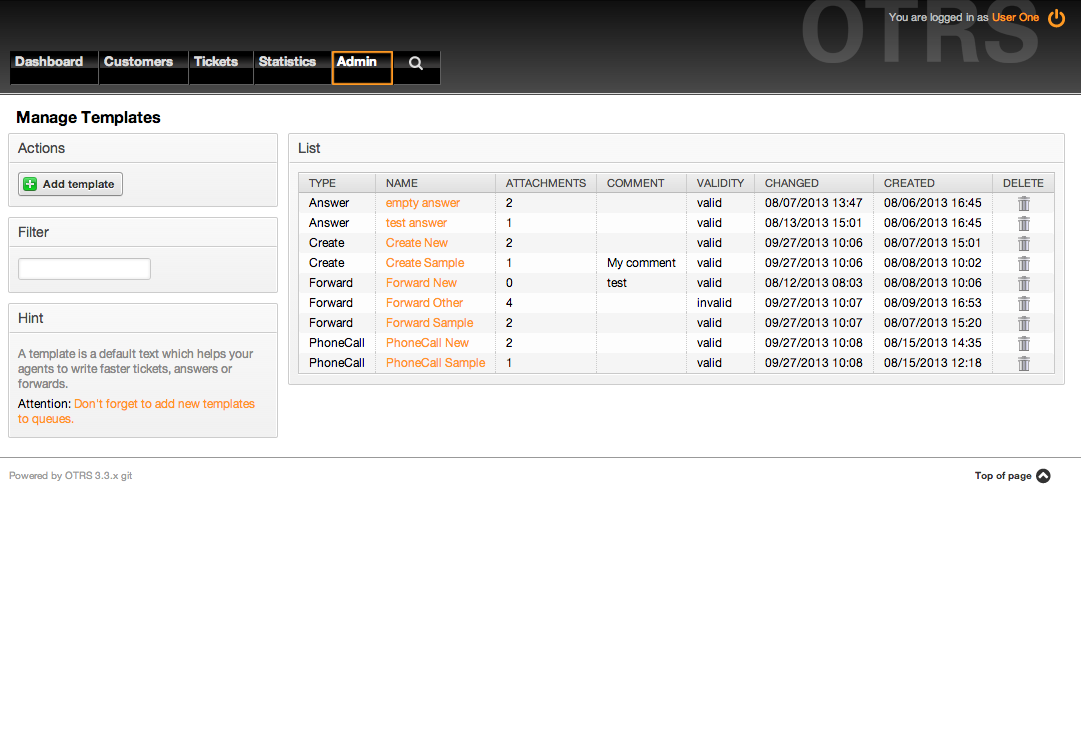Open the 'Forward New' template link
The image size is (1081, 745).
[x=421, y=283]
